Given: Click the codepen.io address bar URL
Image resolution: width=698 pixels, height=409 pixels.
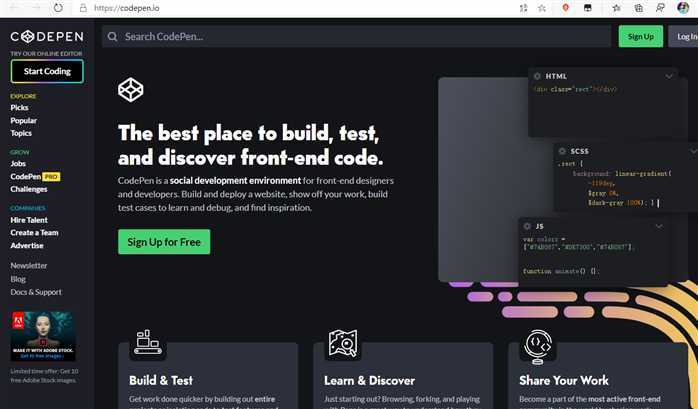Looking at the screenshot, I should click(126, 8).
